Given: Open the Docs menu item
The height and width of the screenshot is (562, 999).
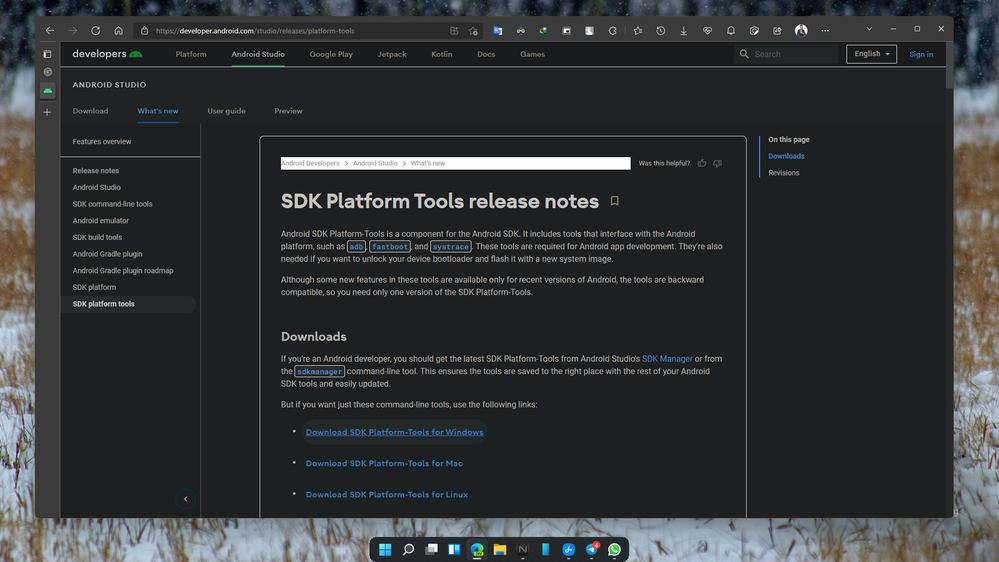Looking at the screenshot, I should point(486,54).
